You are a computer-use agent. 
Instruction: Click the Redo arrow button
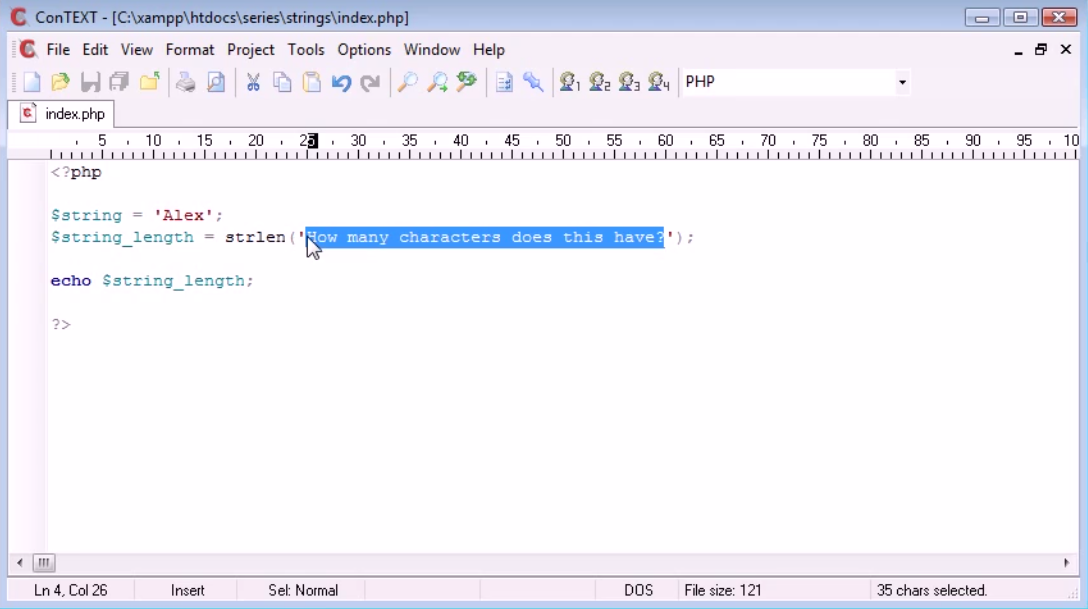tap(370, 82)
